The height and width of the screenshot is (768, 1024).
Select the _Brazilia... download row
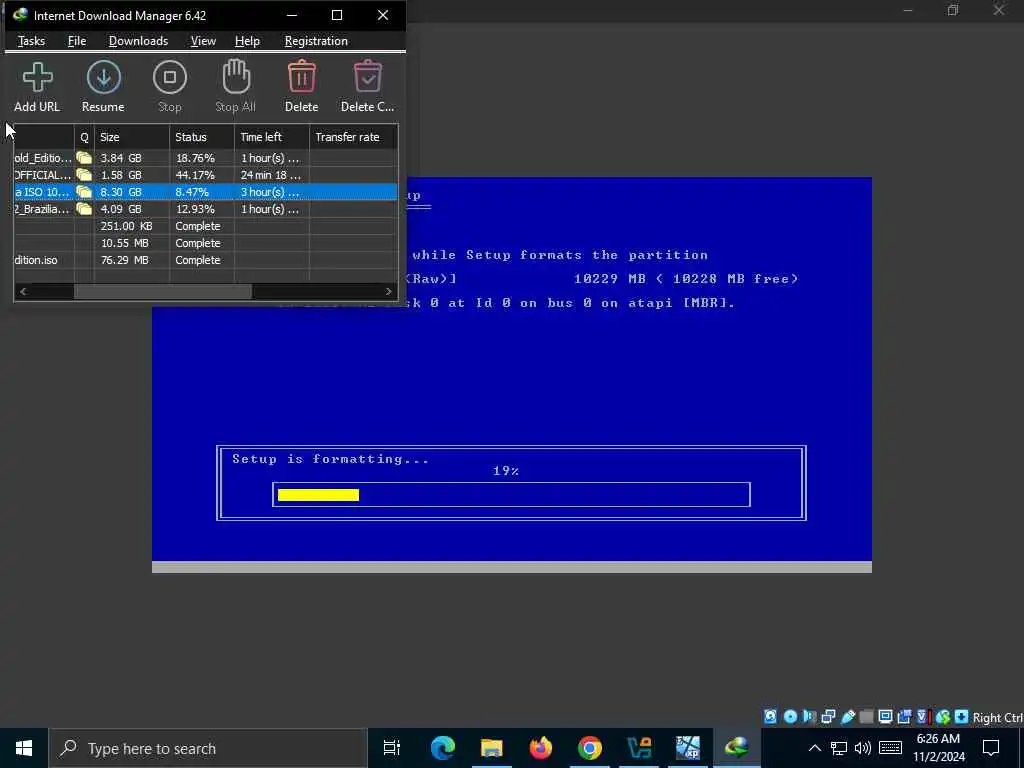coord(206,208)
